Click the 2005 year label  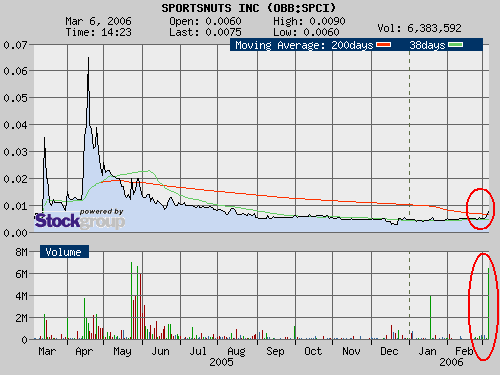coord(221,362)
